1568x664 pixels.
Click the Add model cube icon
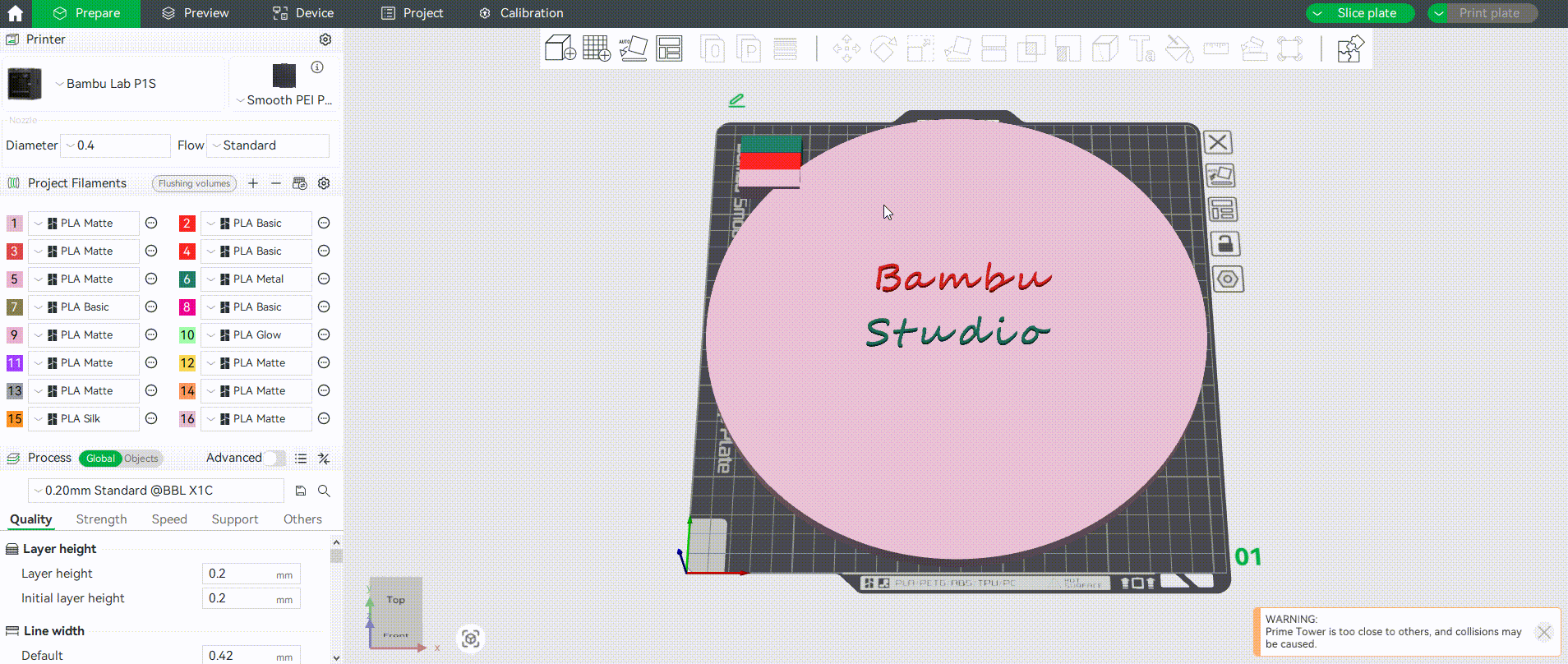(560, 48)
